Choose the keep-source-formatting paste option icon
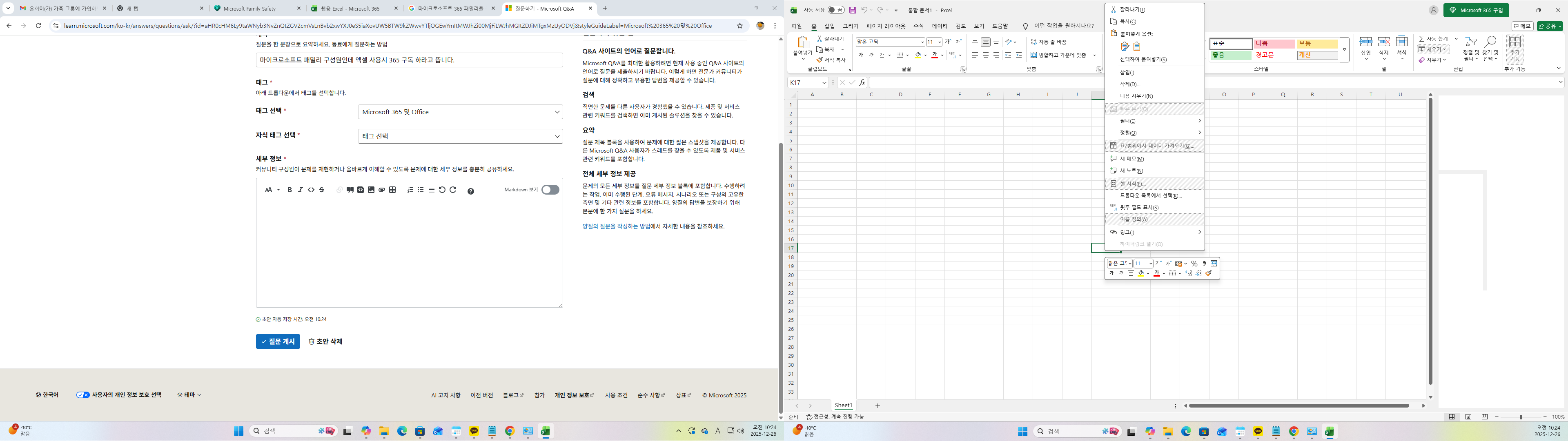Image resolution: width=1568 pixels, height=441 pixels. click(x=1125, y=46)
